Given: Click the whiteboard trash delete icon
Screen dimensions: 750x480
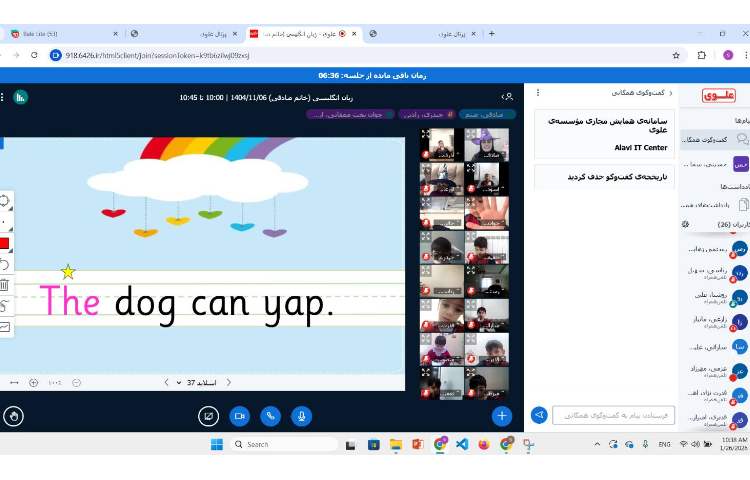Looking at the screenshot, I should (x=5, y=285).
